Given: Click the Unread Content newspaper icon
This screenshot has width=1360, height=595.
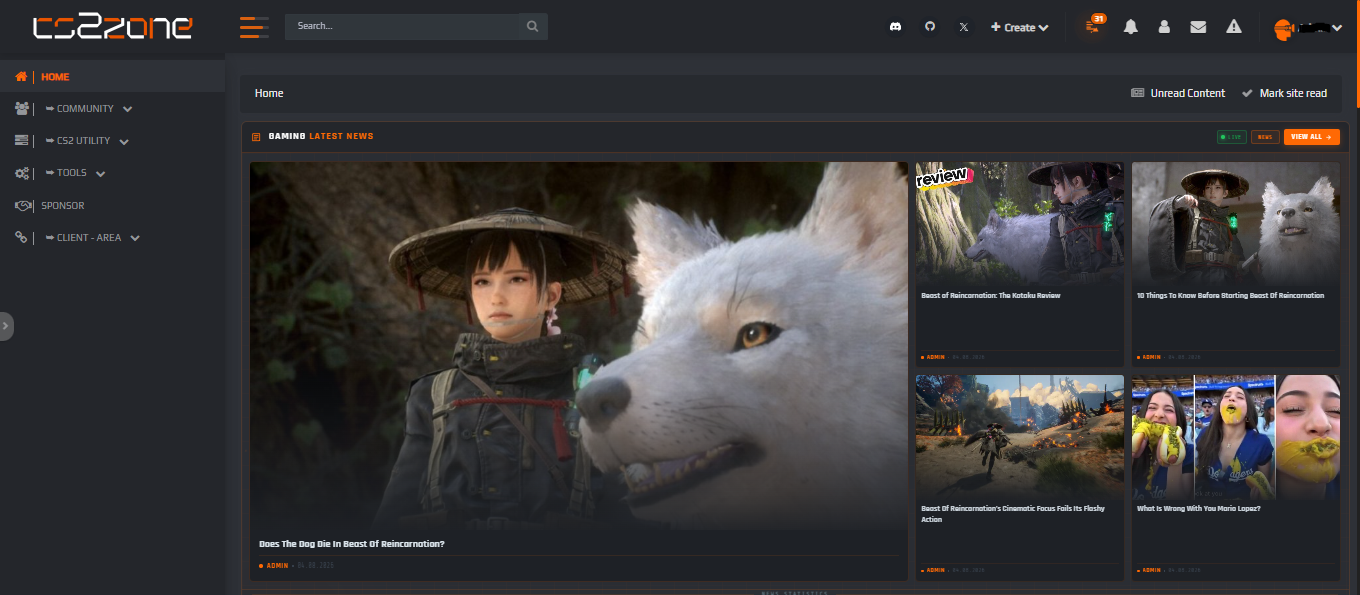Looking at the screenshot, I should 1138,93.
